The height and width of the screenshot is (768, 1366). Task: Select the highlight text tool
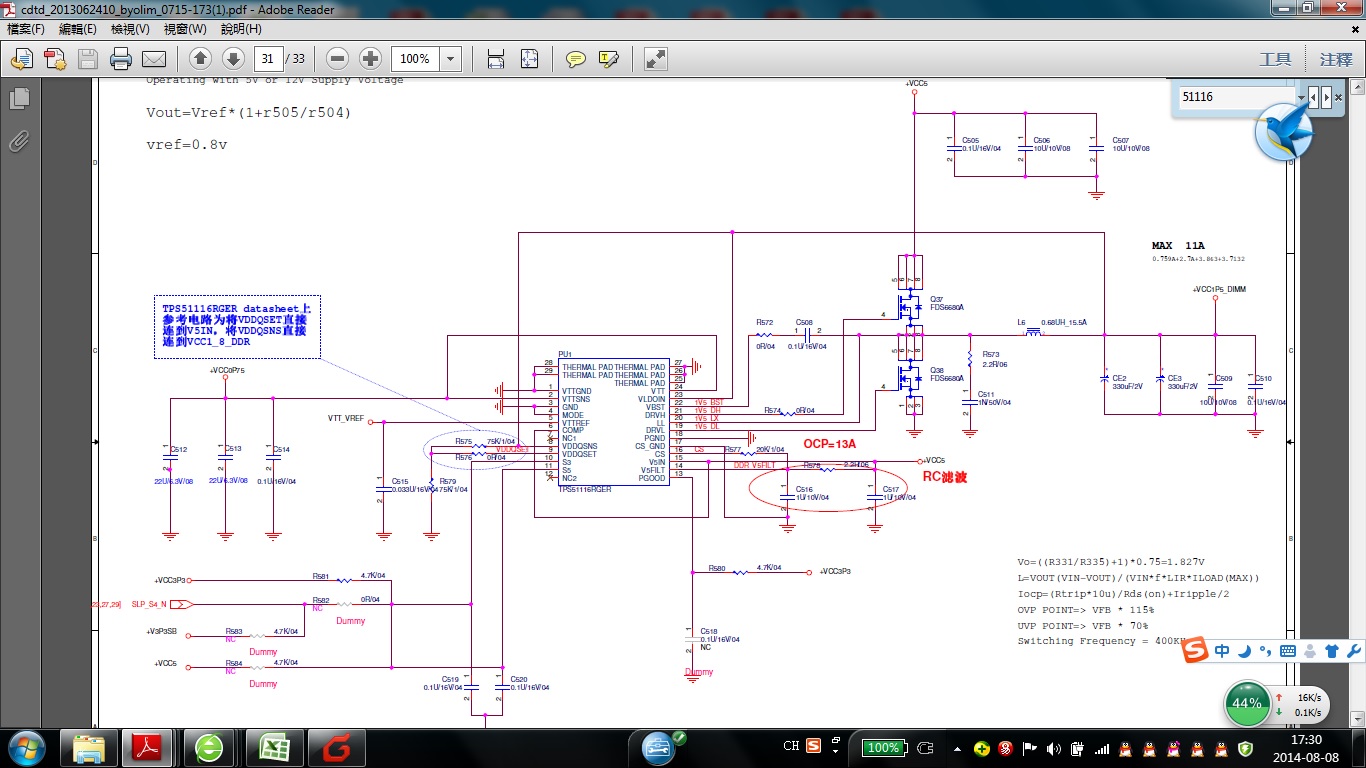pos(608,59)
